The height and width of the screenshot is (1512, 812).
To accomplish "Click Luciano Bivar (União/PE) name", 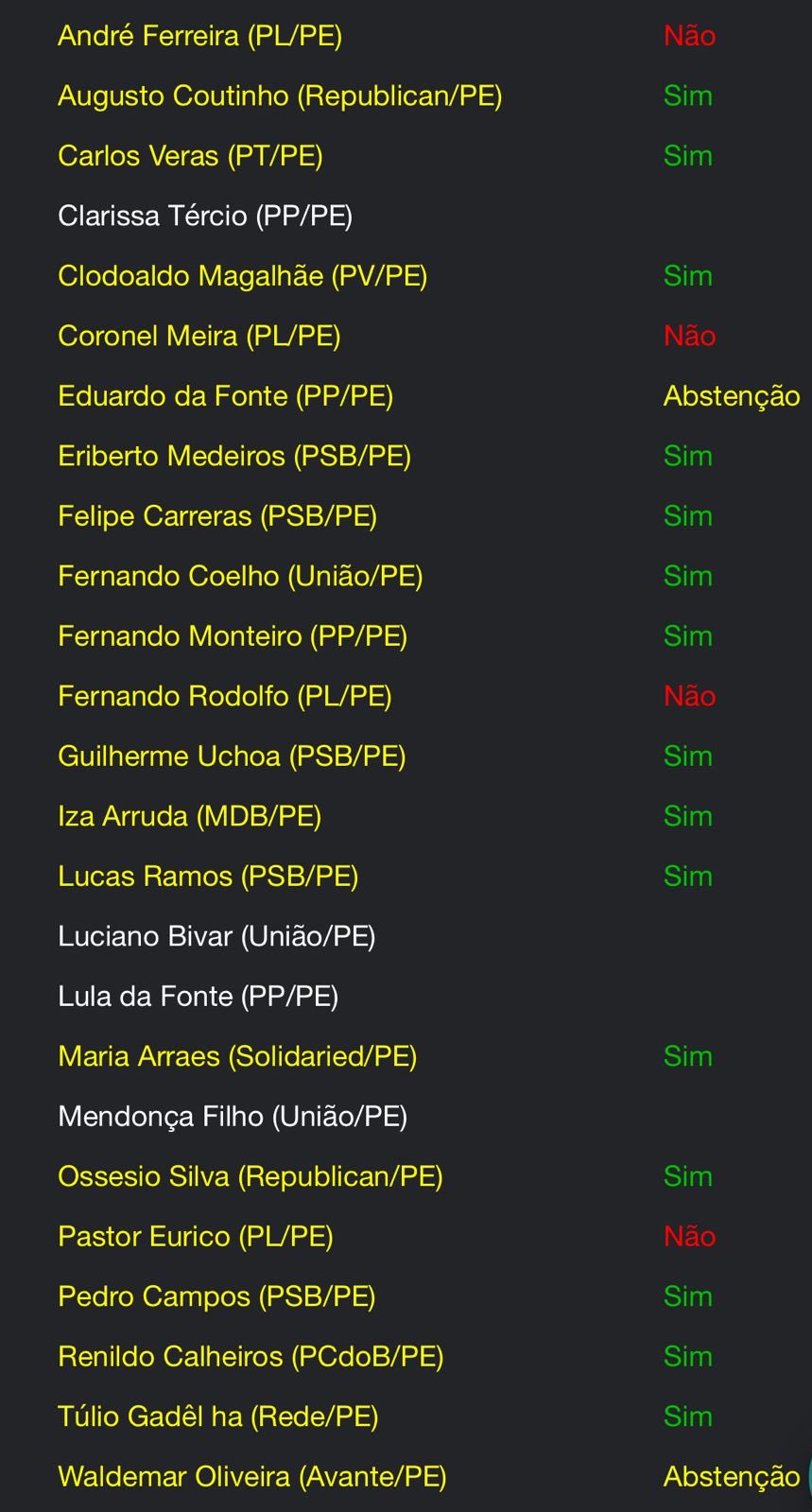I will click(216, 937).
